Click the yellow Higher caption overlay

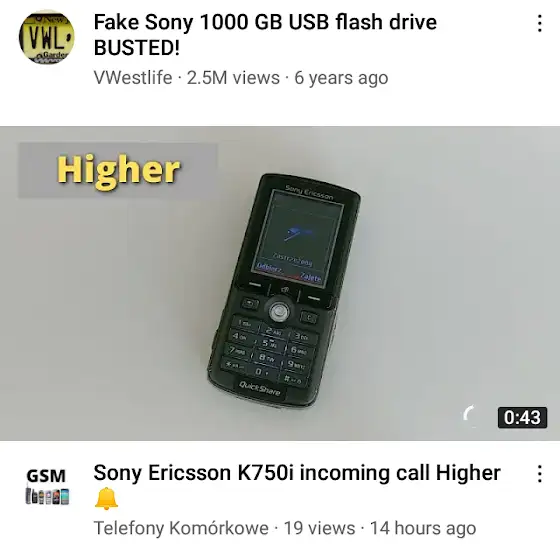(118, 170)
